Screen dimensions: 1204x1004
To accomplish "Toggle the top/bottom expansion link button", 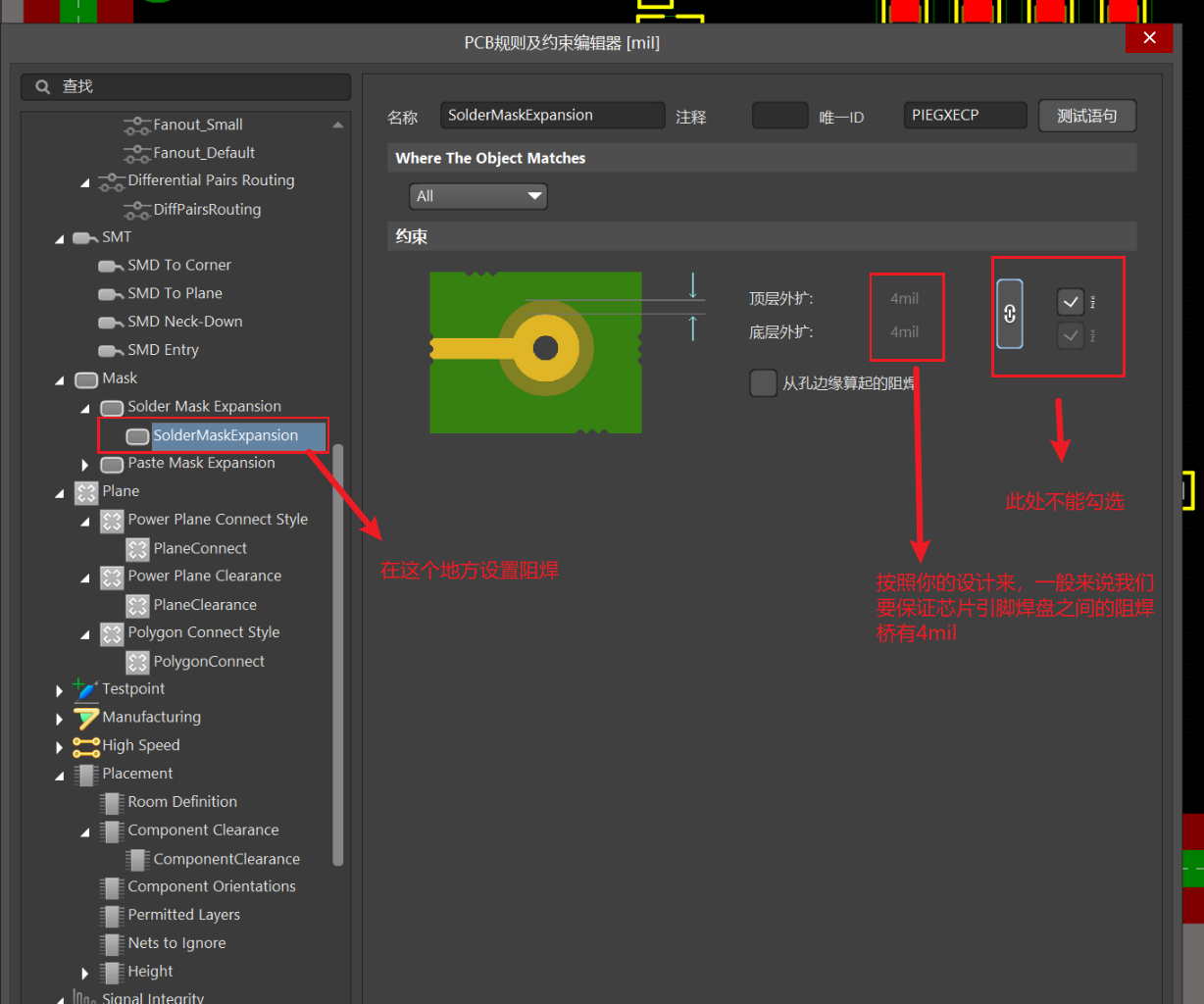I will pyautogui.click(x=1010, y=314).
